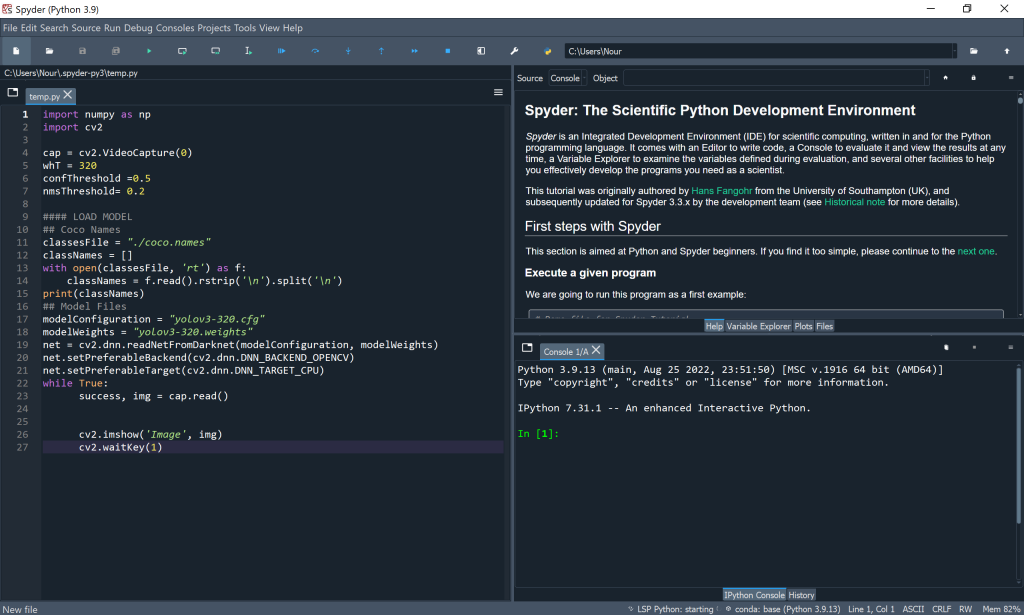
Task: Open the IPython console options menu
Action: point(1011,347)
